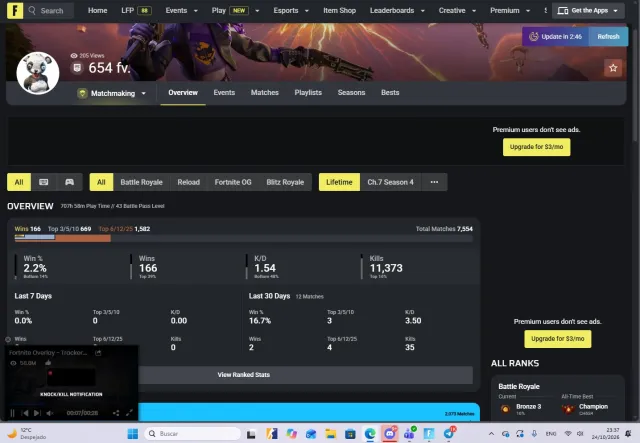Expand the Play dropdown arrow
Screen dimensions: 640x443
tap(257, 11)
